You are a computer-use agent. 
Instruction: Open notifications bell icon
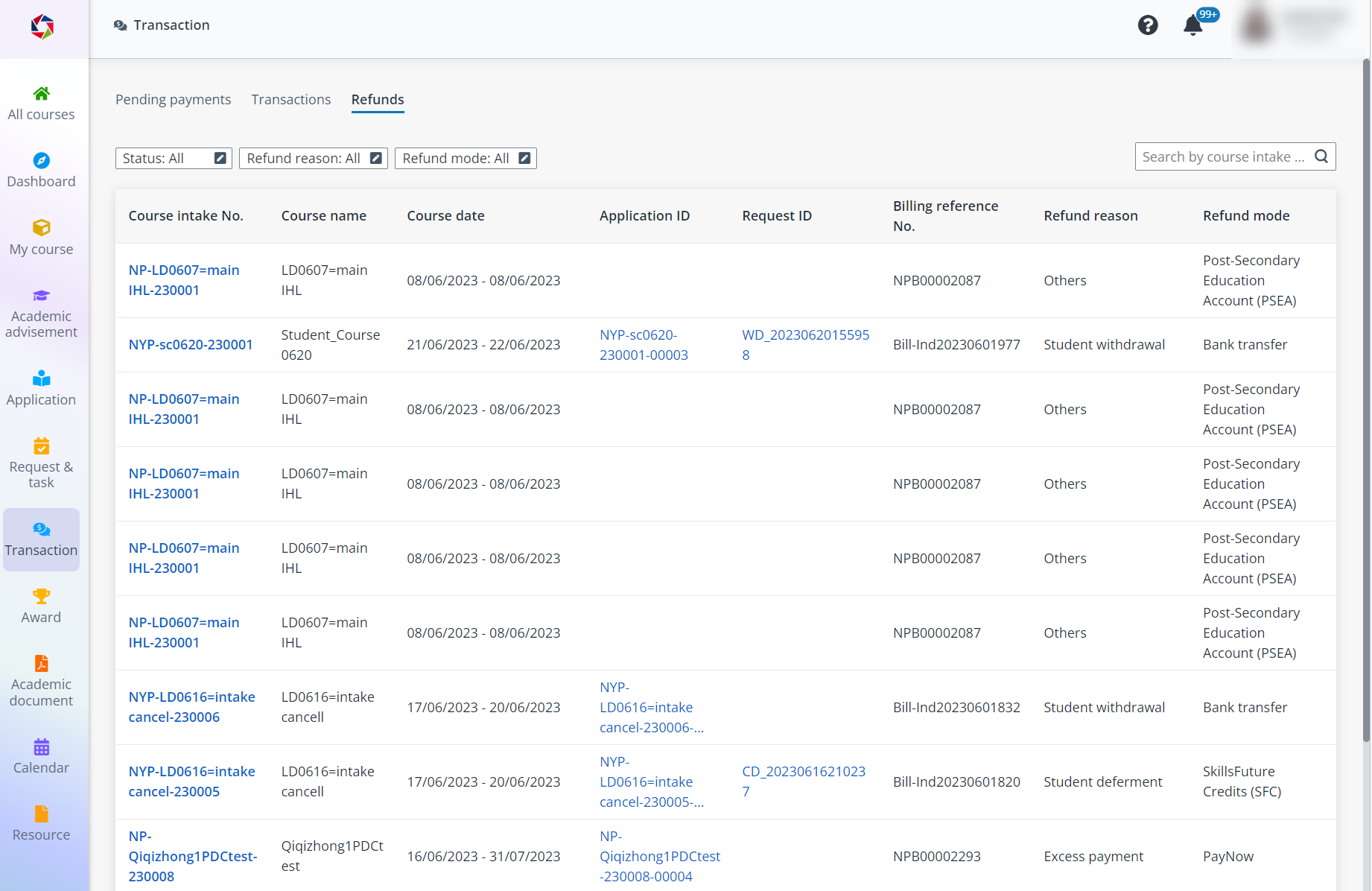[1192, 25]
